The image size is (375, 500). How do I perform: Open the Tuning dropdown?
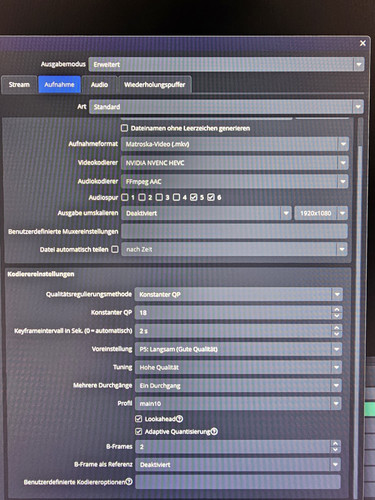(239, 367)
